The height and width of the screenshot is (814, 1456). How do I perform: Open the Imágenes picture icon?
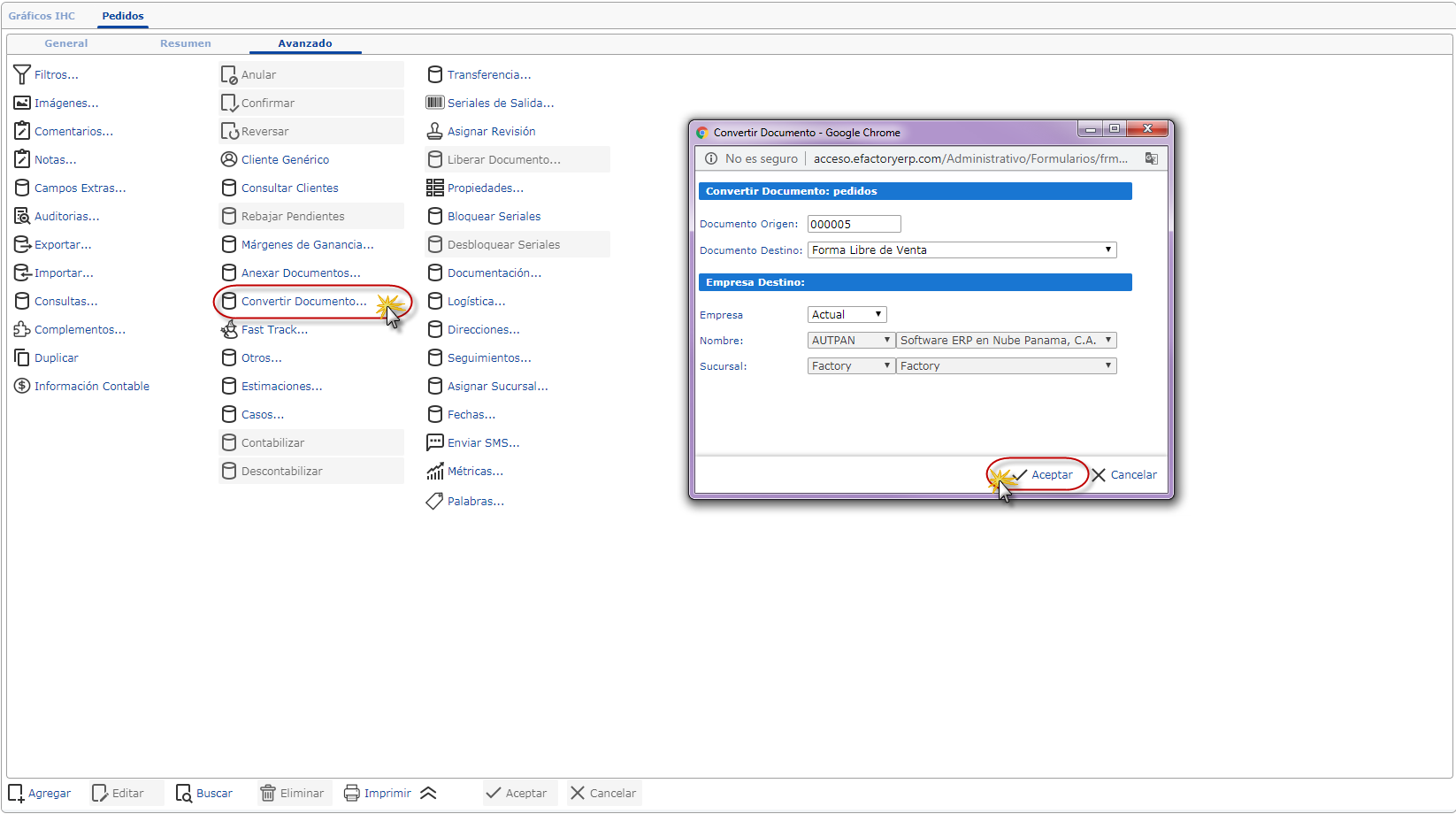point(22,104)
